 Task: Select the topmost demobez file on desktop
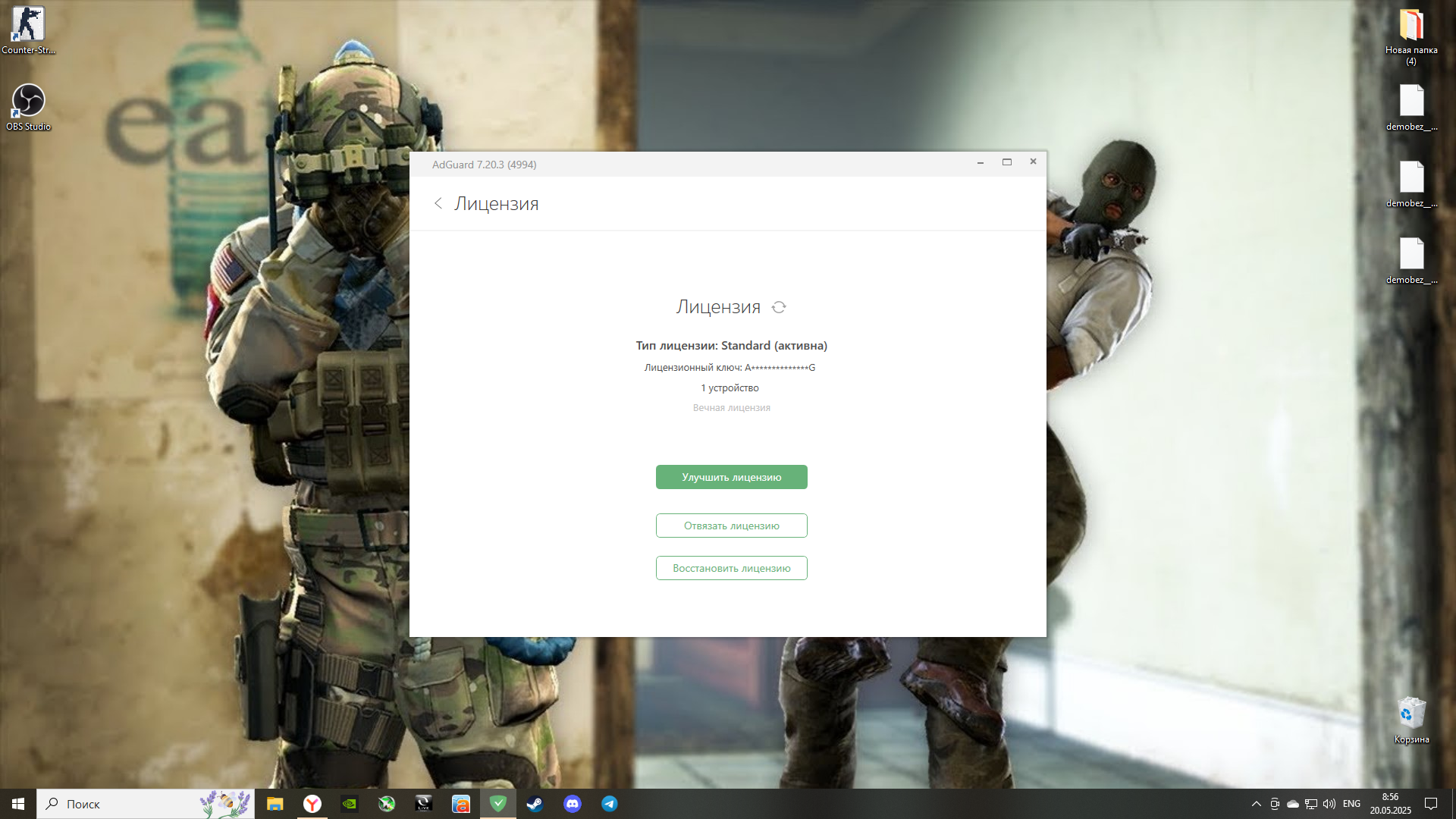point(1411,107)
